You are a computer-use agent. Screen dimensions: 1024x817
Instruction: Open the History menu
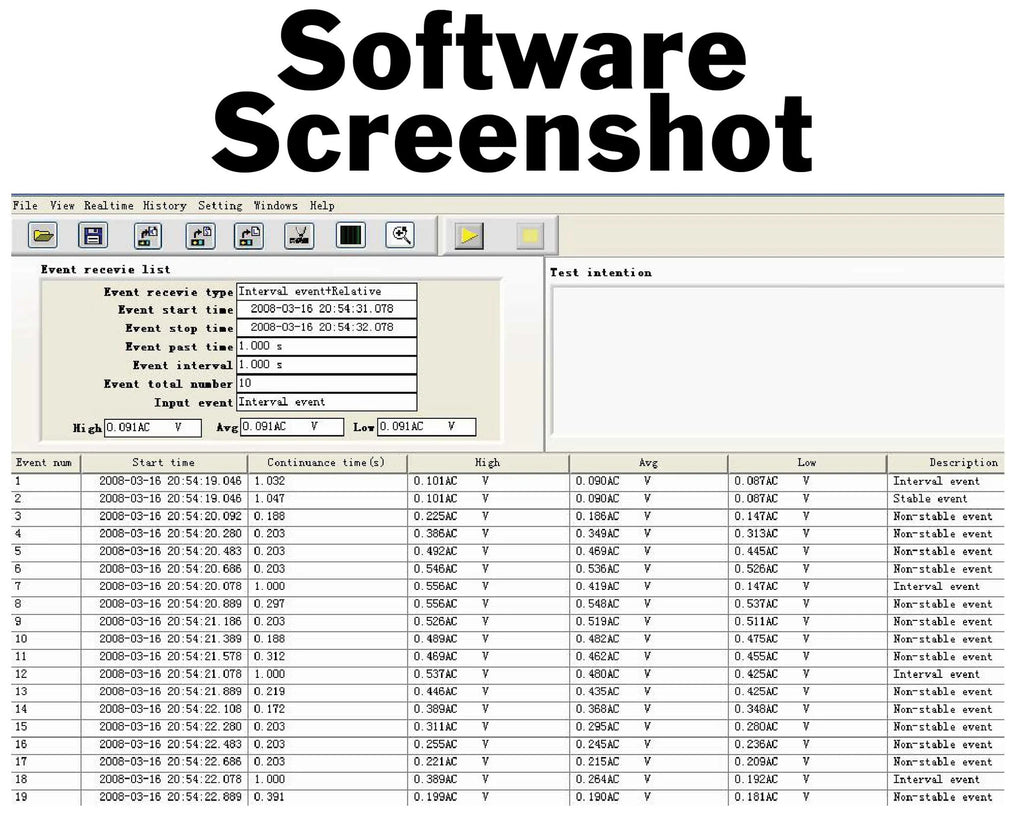pos(164,206)
